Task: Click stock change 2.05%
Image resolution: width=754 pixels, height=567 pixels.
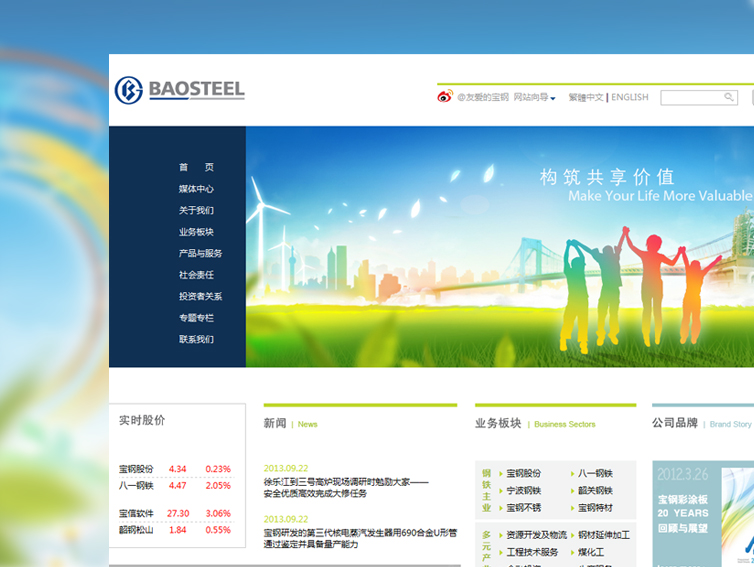Action: pyautogui.click(x=218, y=485)
